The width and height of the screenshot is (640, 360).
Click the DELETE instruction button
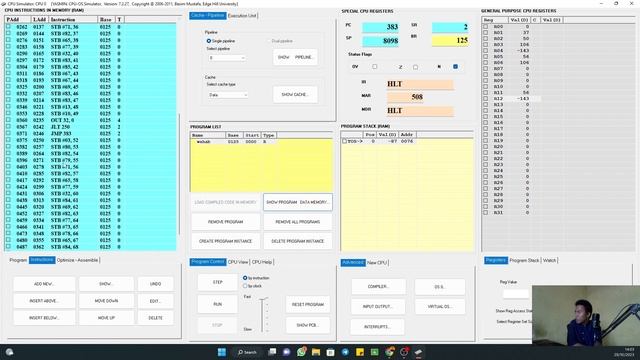pyautogui.click(x=155, y=318)
